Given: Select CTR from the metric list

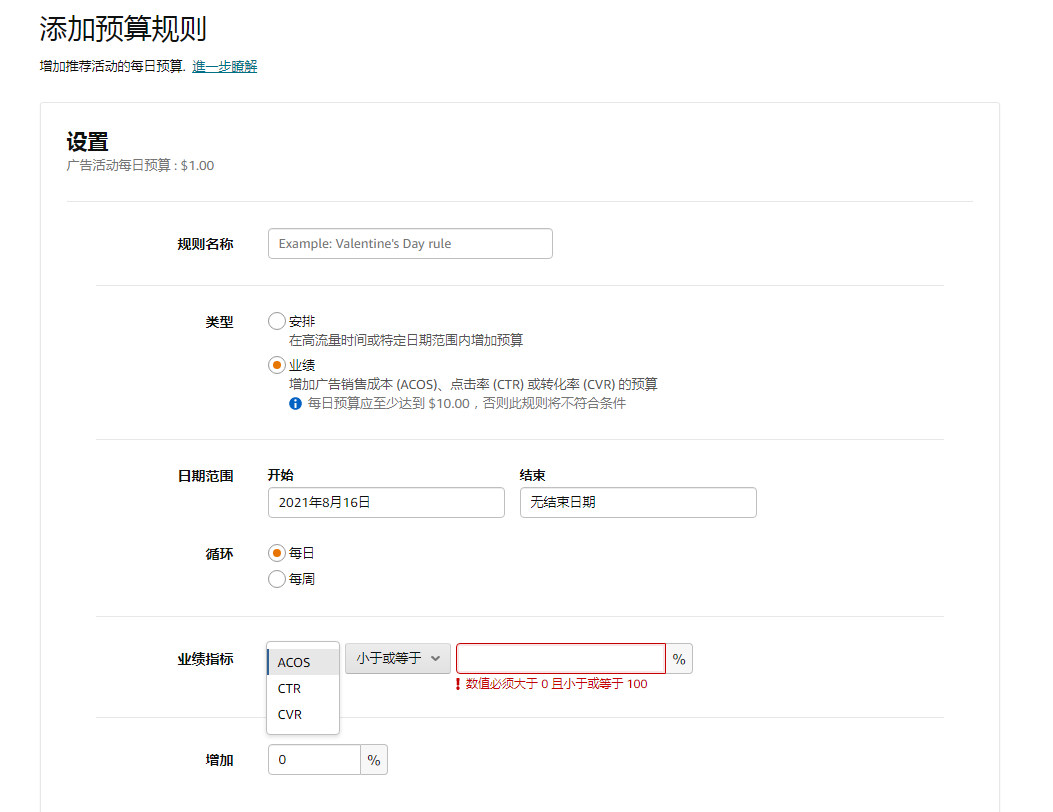Looking at the screenshot, I should tap(289, 688).
